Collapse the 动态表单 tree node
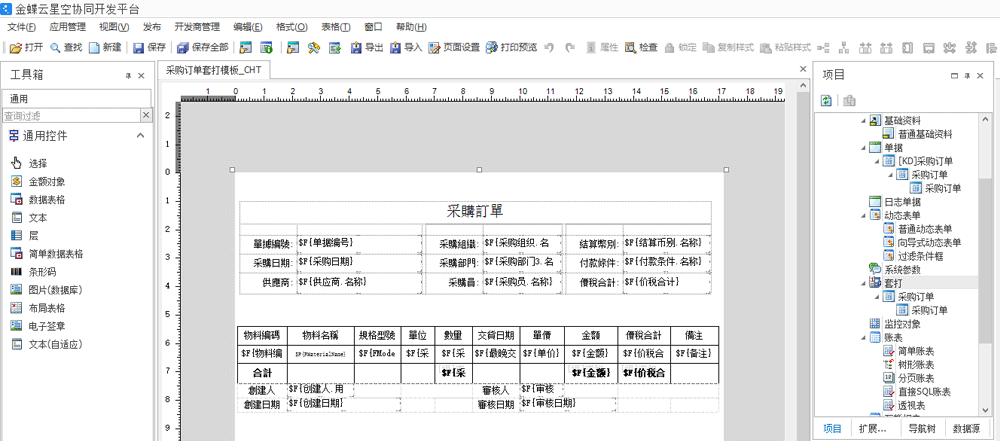The height and width of the screenshot is (441, 1000). (x=864, y=215)
